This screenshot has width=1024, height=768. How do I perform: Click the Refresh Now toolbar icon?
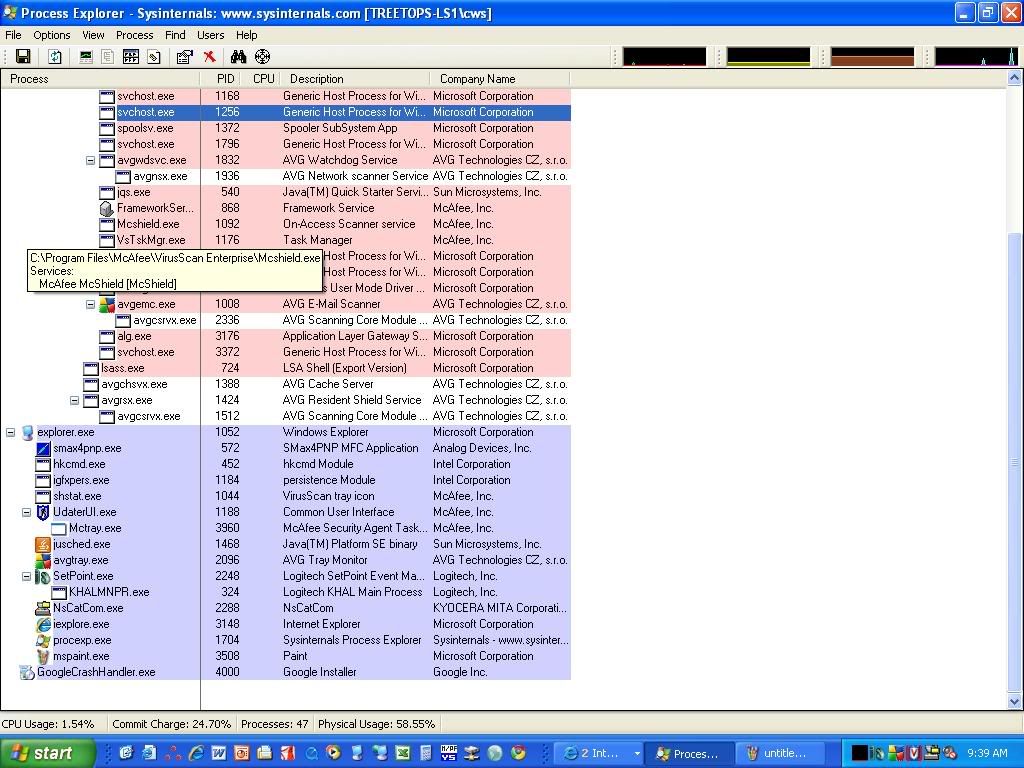pos(55,57)
